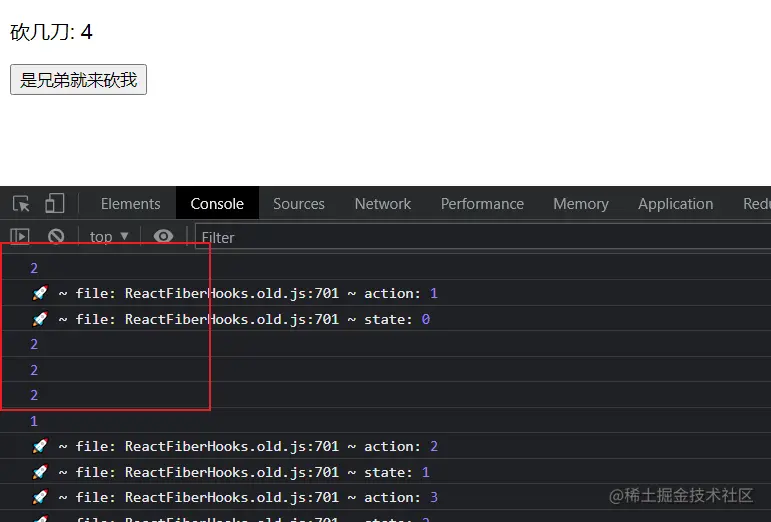Open the Elements tab
Image resolution: width=771 pixels, height=522 pixels.
click(130, 203)
